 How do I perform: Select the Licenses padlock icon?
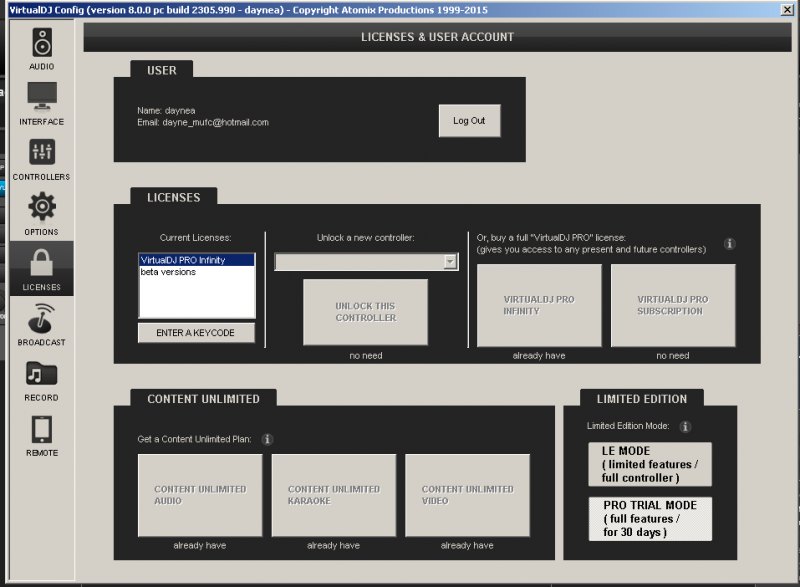(x=42, y=263)
